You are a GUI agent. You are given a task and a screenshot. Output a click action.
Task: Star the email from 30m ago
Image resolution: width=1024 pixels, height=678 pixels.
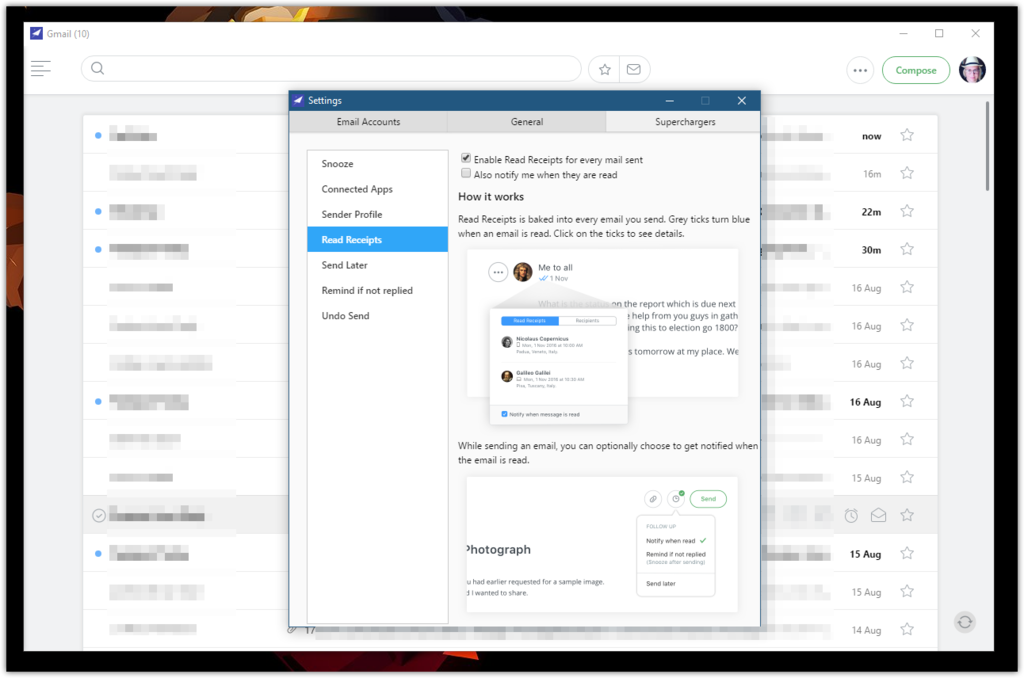click(907, 249)
